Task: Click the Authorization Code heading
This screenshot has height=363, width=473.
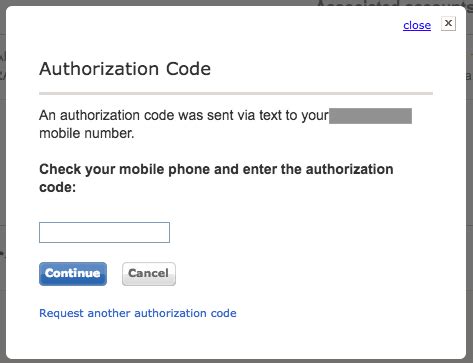Action: pos(125,69)
